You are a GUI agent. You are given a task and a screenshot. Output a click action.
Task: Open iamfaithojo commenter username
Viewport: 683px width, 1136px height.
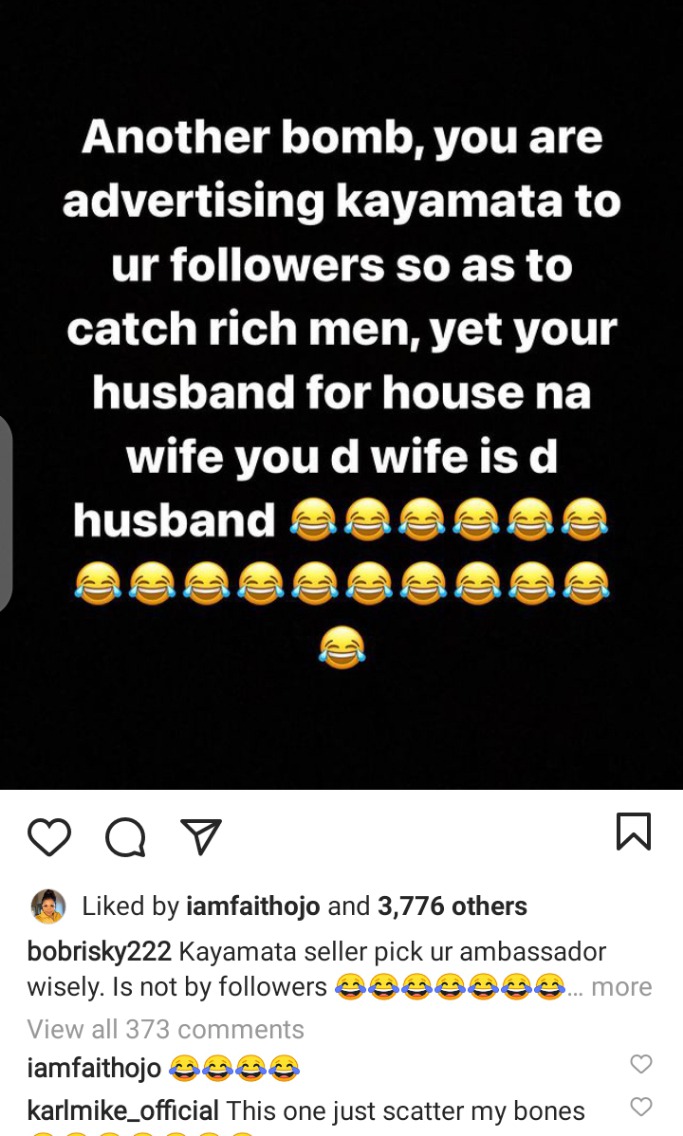click(x=94, y=1067)
